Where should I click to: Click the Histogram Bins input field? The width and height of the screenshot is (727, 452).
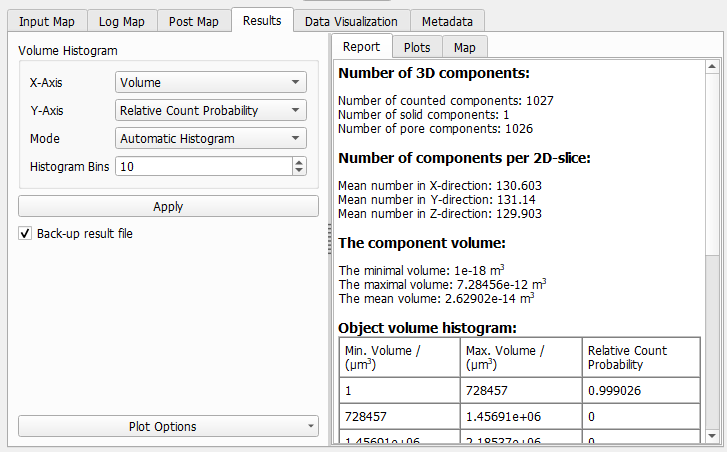point(204,166)
